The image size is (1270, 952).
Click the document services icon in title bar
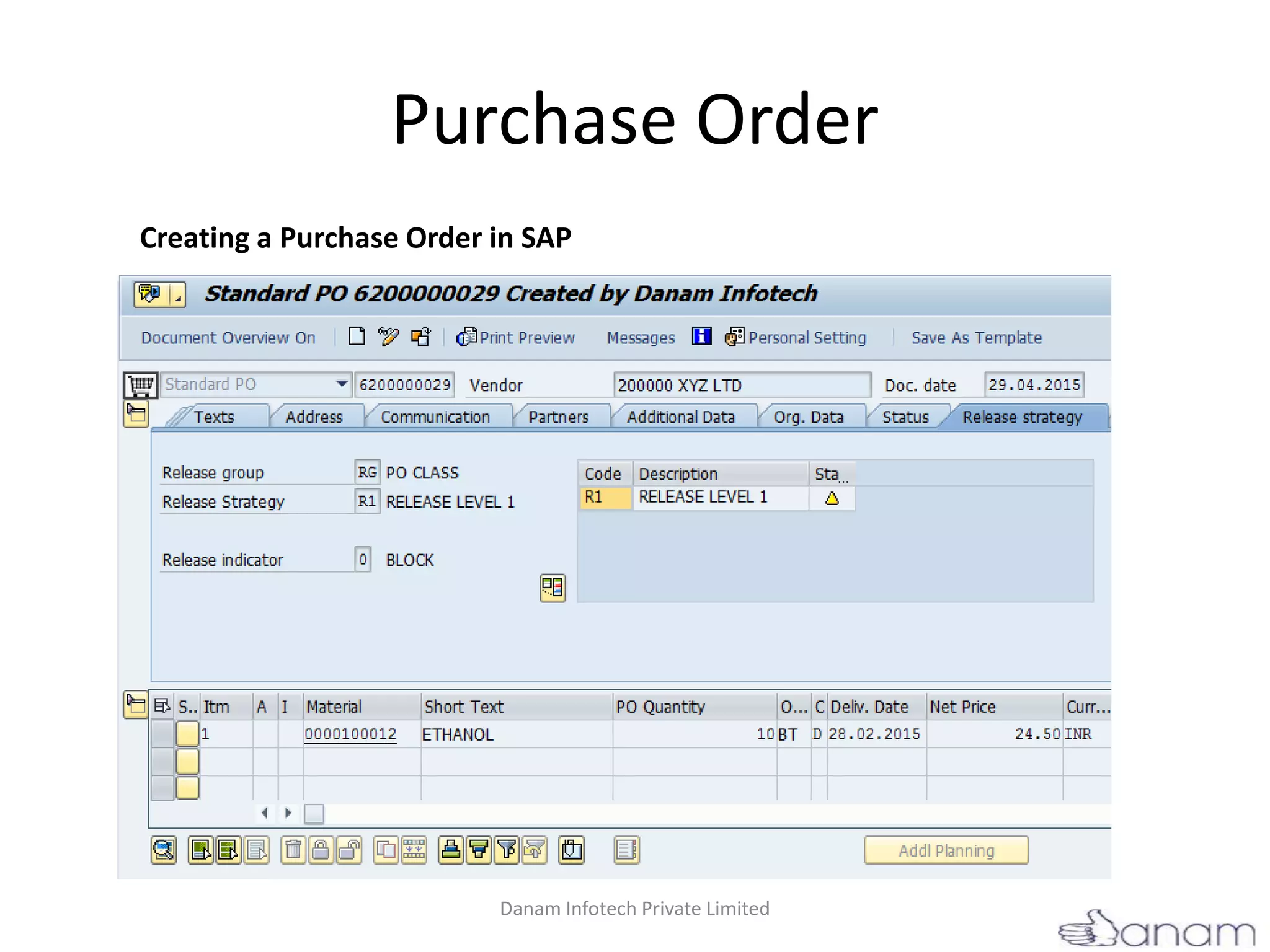pos(151,294)
